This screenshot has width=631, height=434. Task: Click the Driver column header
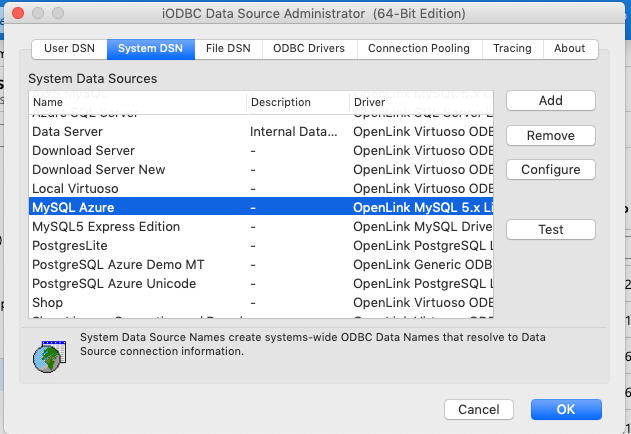(421, 102)
